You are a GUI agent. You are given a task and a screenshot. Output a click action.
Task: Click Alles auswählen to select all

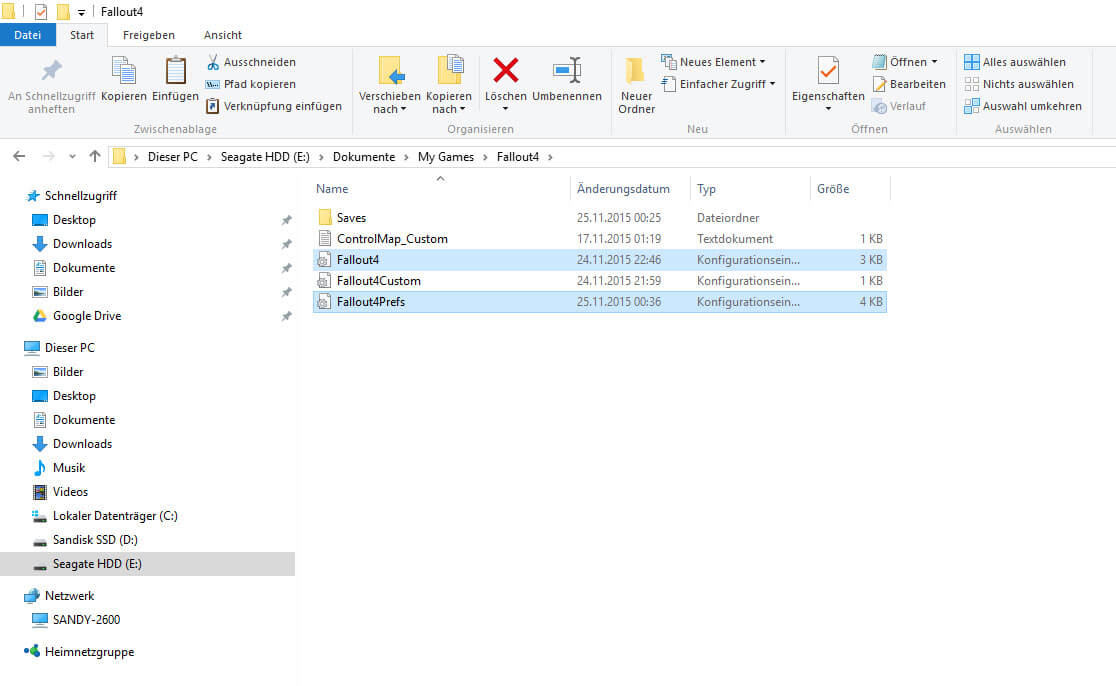(1016, 62)
